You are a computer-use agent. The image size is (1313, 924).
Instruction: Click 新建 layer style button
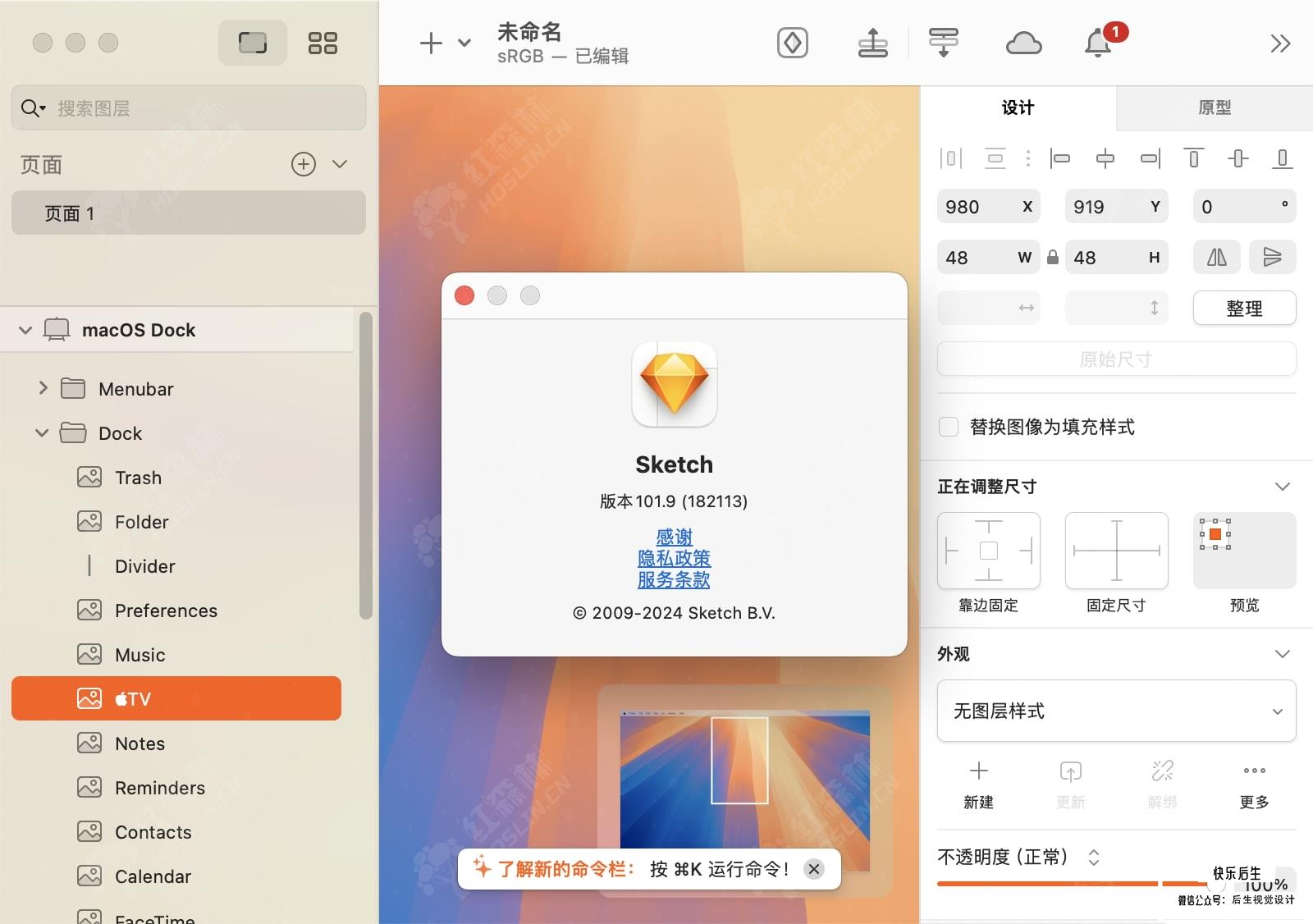coord(978,784)
